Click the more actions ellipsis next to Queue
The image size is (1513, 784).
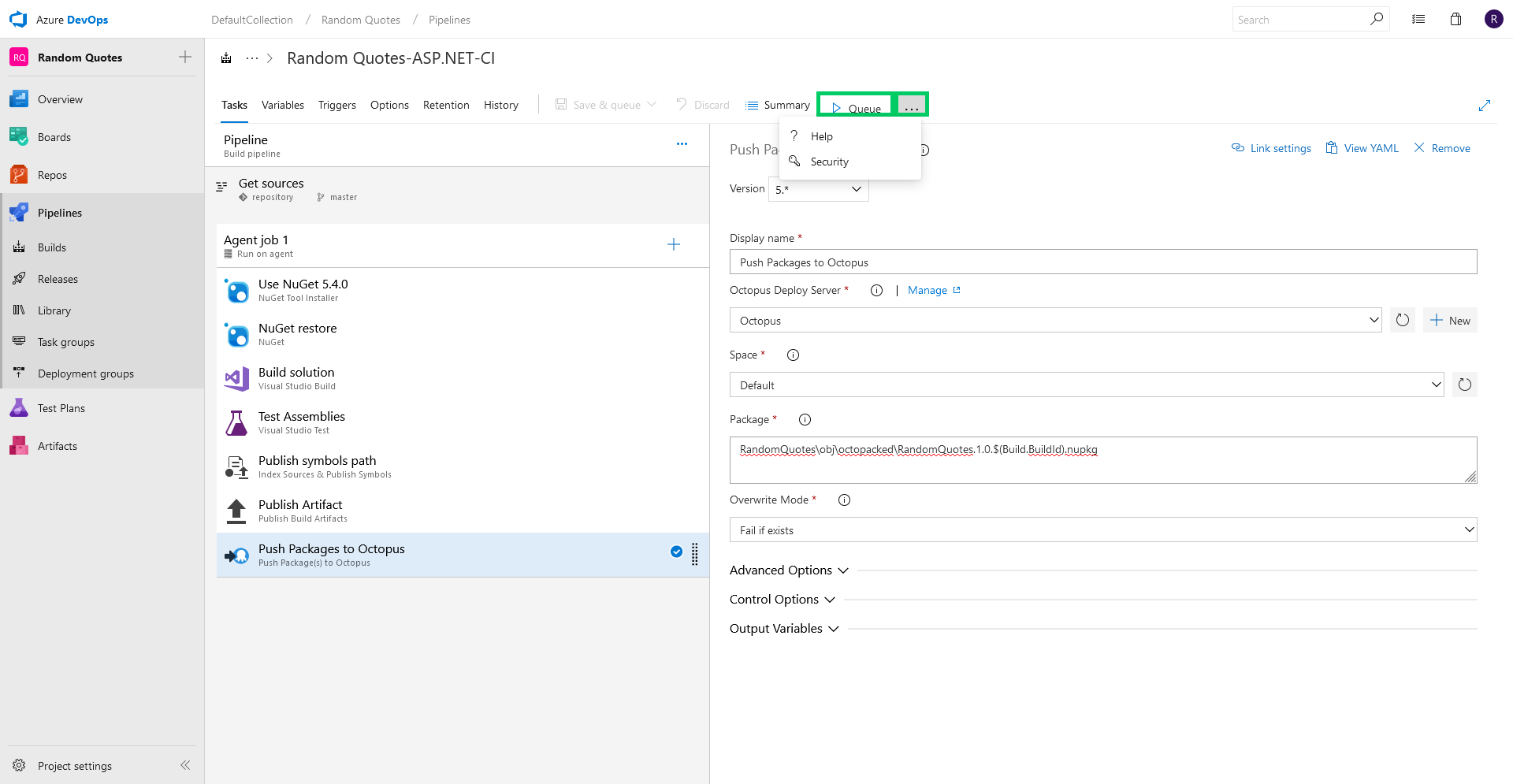pos(911,106)
